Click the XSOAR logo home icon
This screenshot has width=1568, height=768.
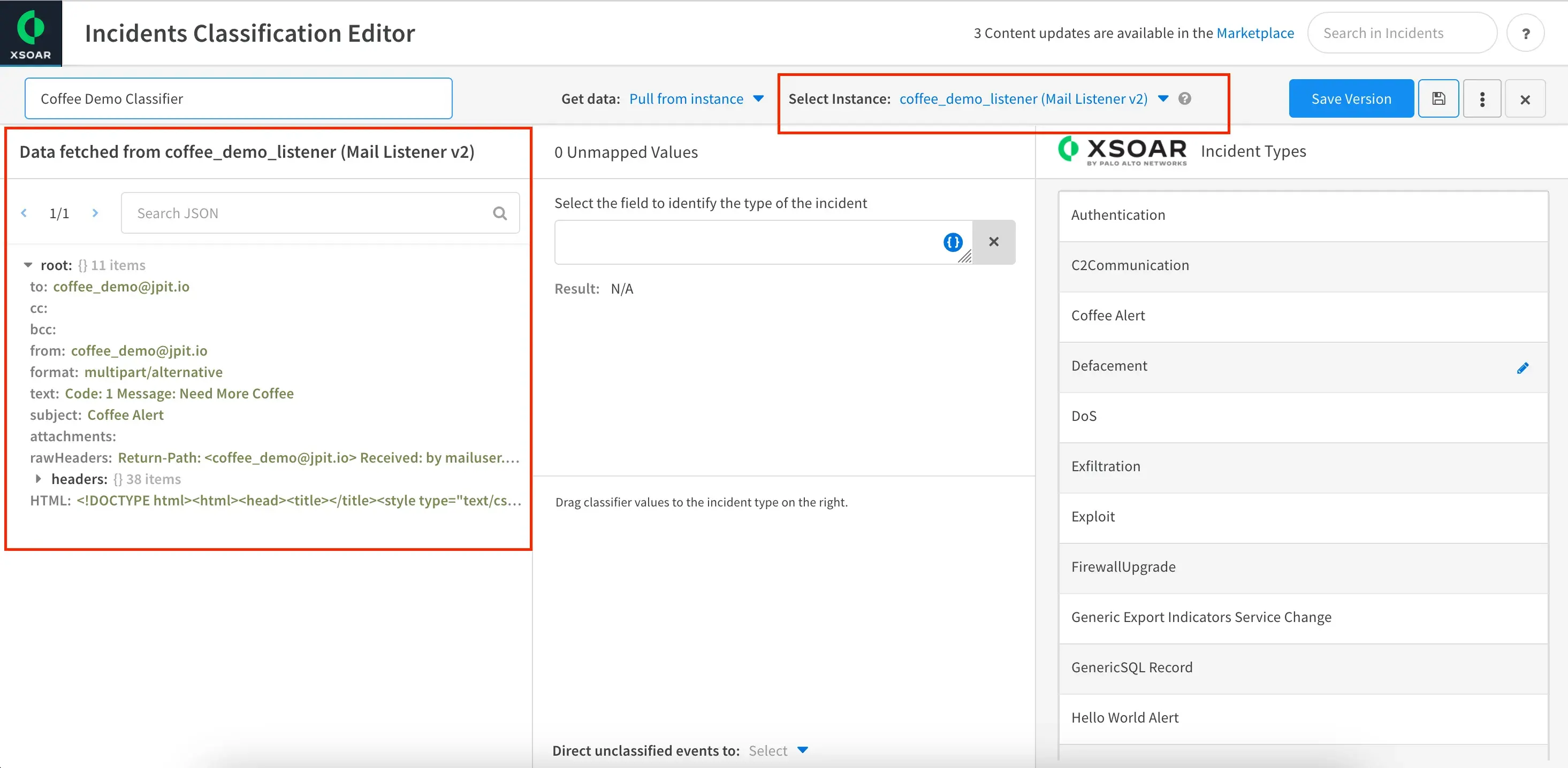point(31,33)
